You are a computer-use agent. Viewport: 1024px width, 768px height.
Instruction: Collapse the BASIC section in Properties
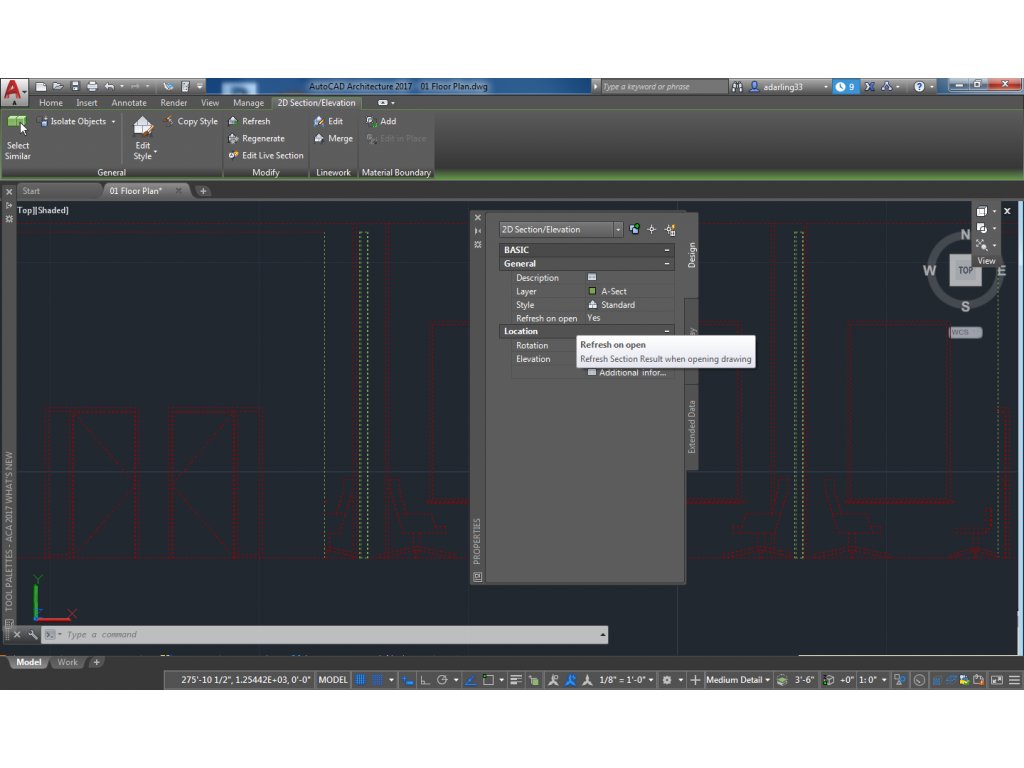tap(667, 250)
